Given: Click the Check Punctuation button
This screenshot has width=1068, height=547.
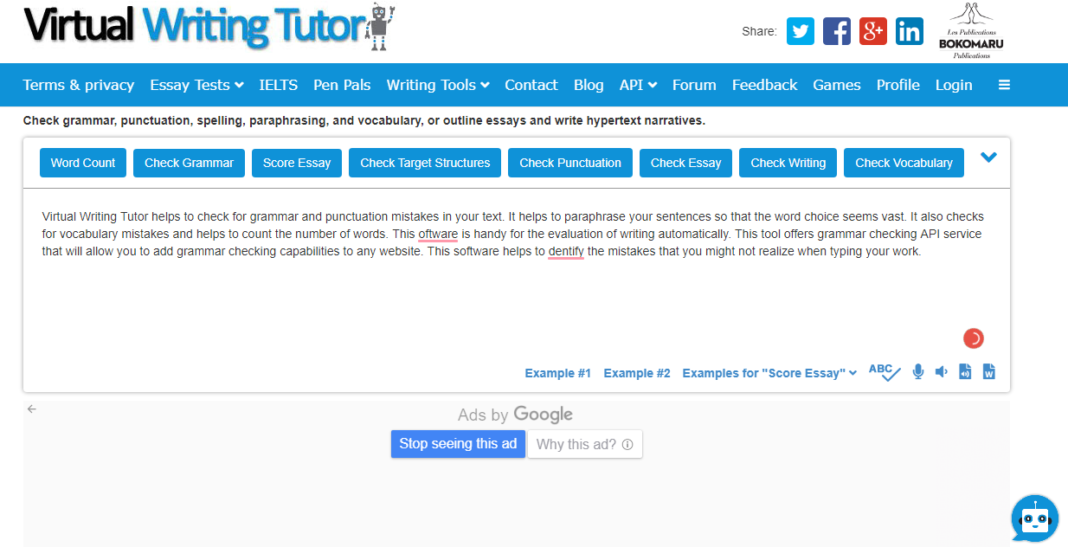Looking at the screenshot, I should coord(570,163).
